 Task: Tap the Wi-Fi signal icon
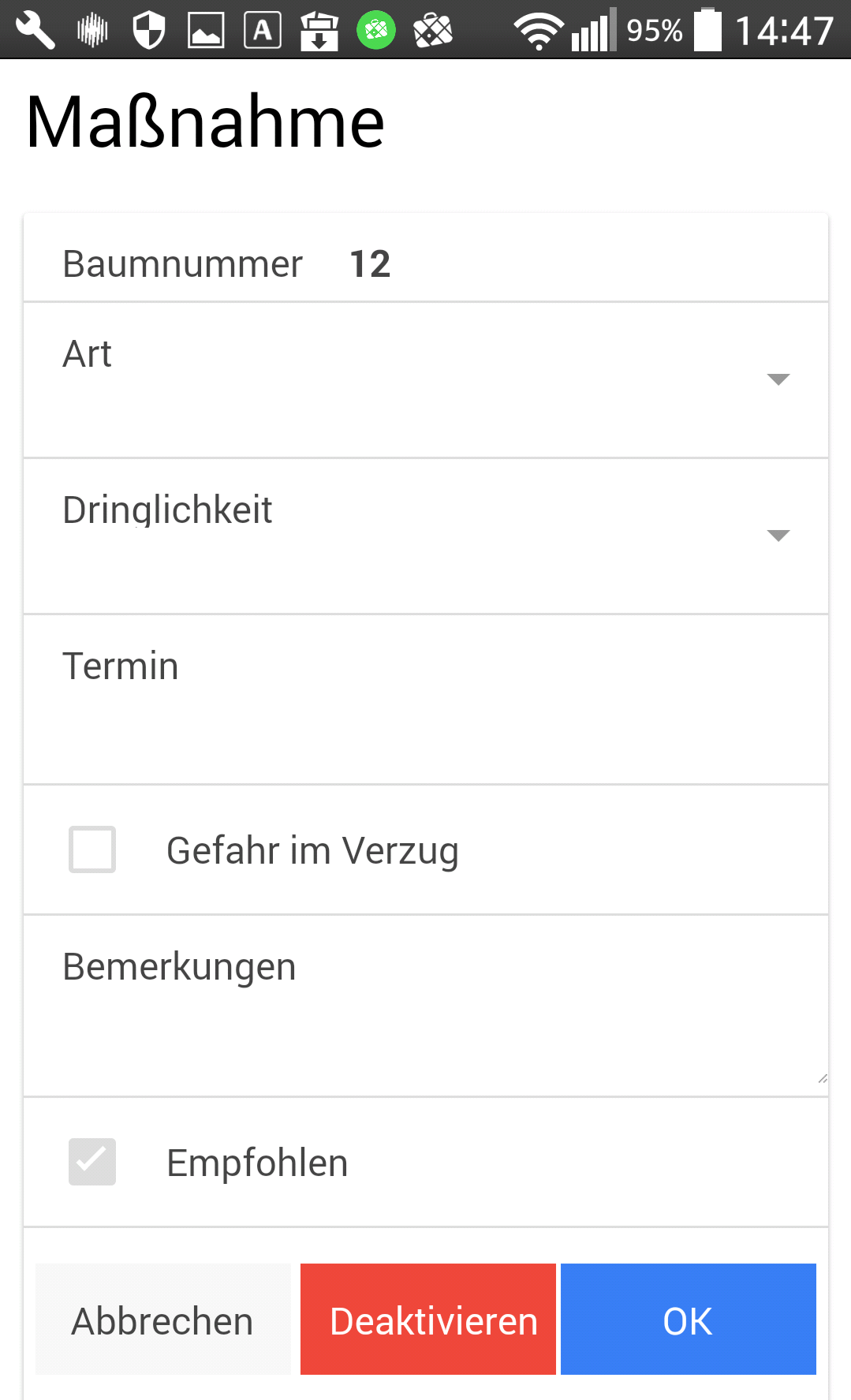point(539,31)
